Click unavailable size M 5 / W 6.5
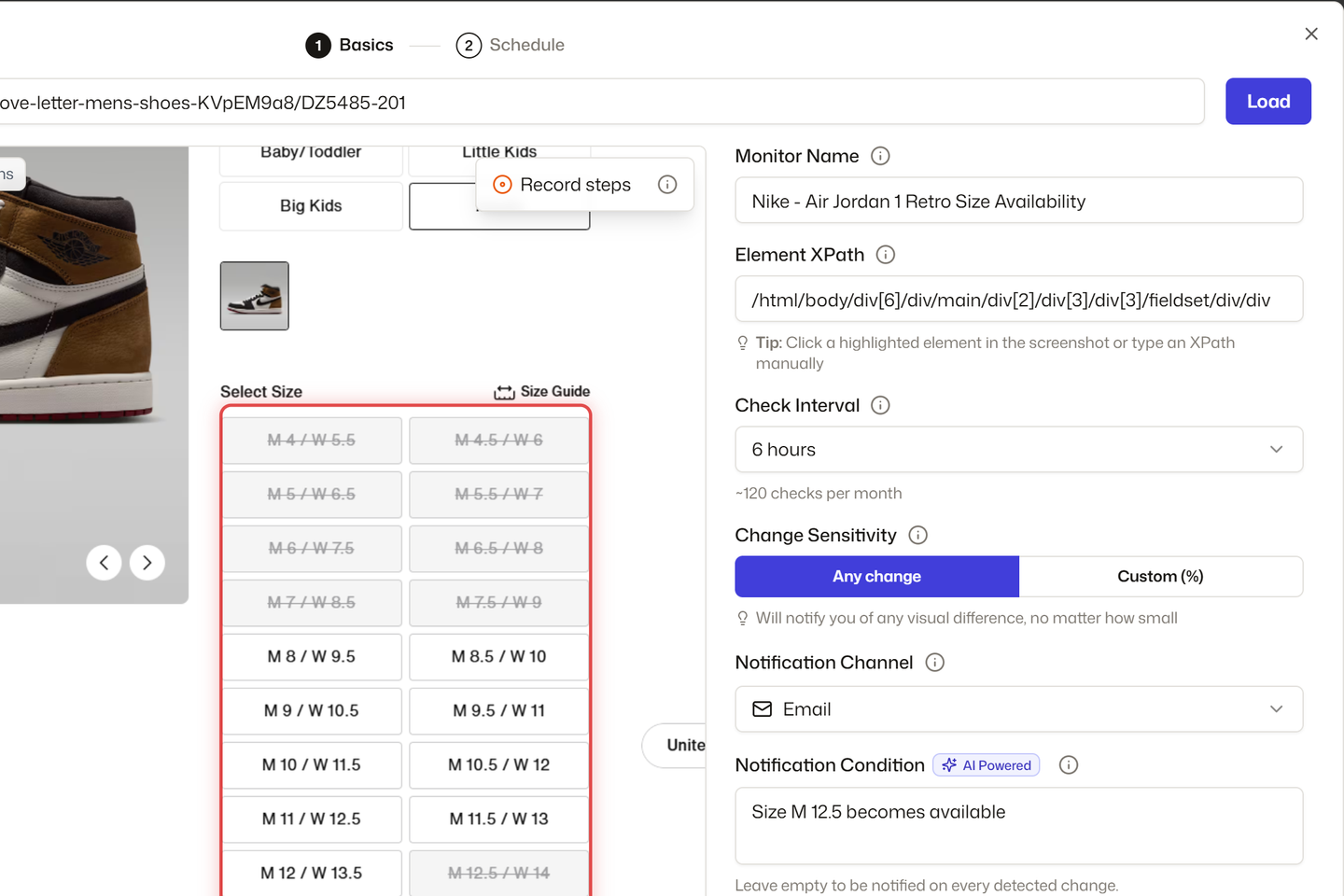The height and width of the screenshot is (896, 1344). tap(312, 495)
